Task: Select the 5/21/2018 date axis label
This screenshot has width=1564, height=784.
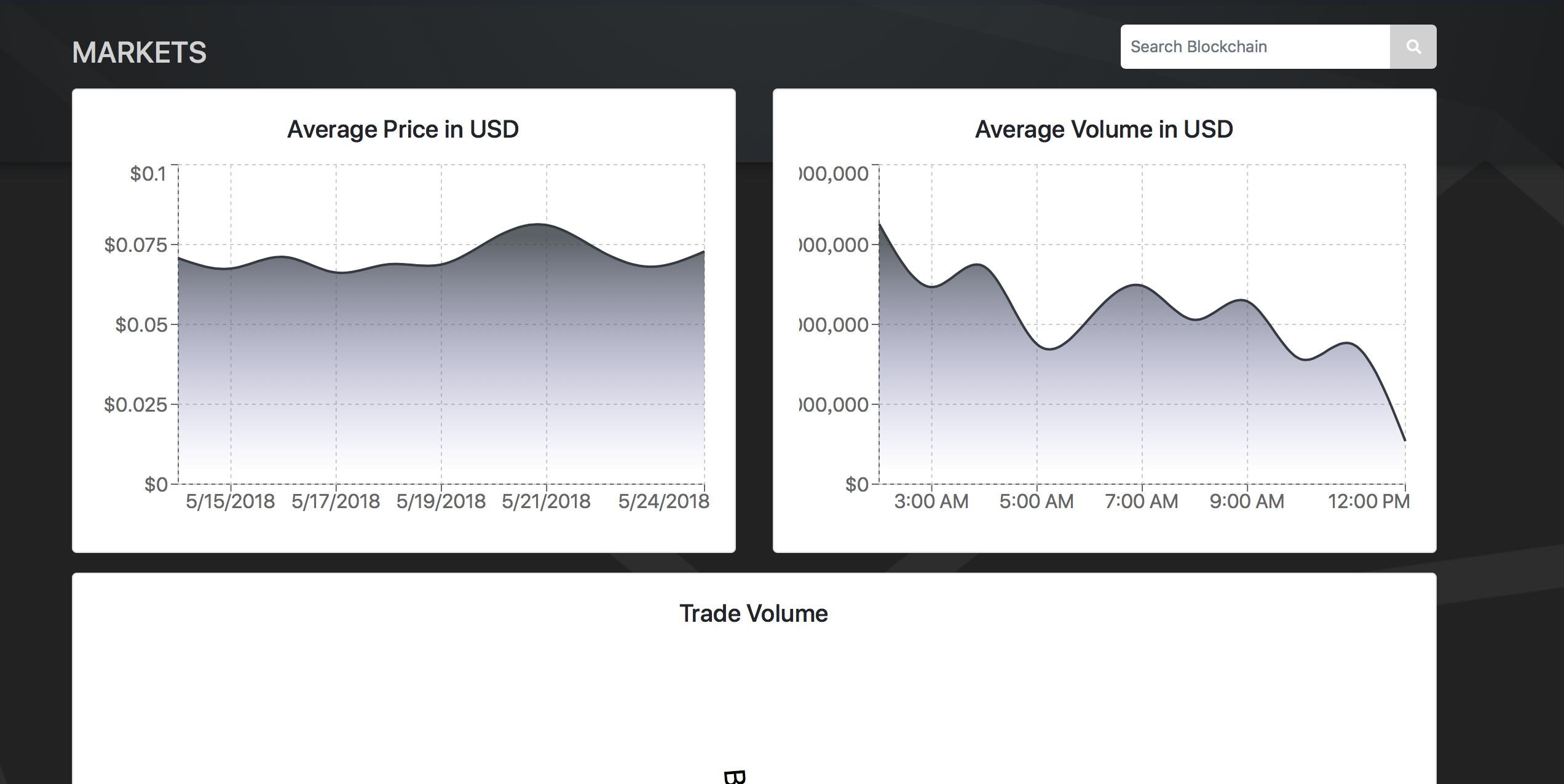Action: pos(546,501)
